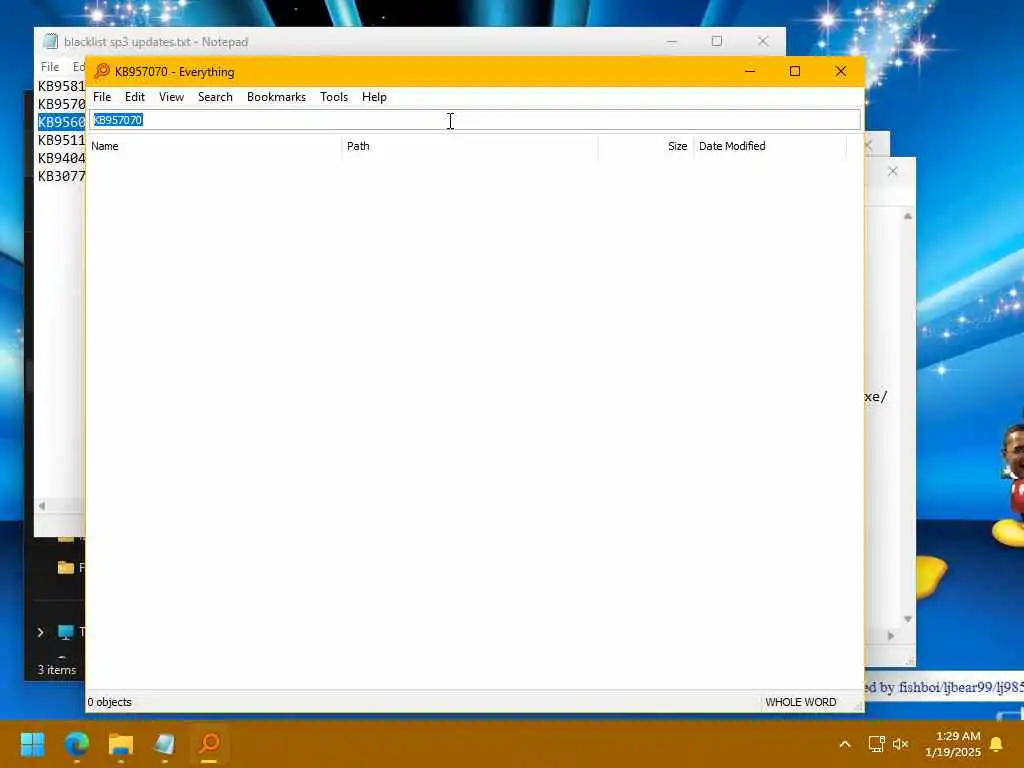Click the KB3077 line in Notepad

pos(61,176)
